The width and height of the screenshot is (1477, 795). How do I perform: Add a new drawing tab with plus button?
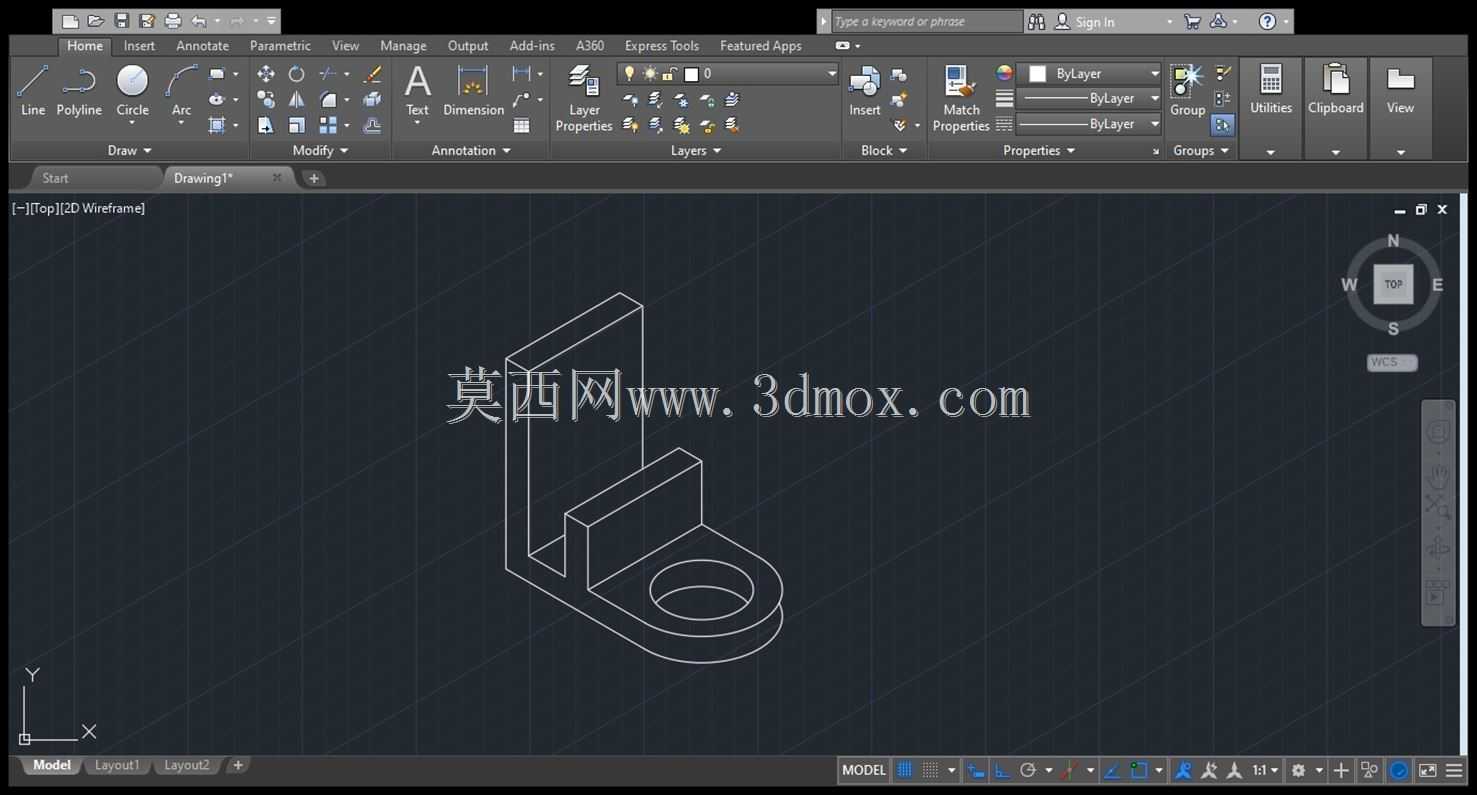click(x=314, y=178)
